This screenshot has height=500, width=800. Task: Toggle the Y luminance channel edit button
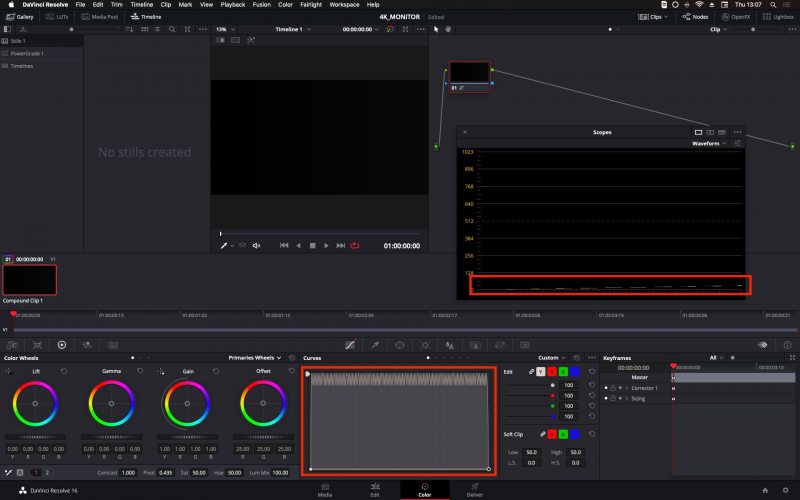coord(542,371)
